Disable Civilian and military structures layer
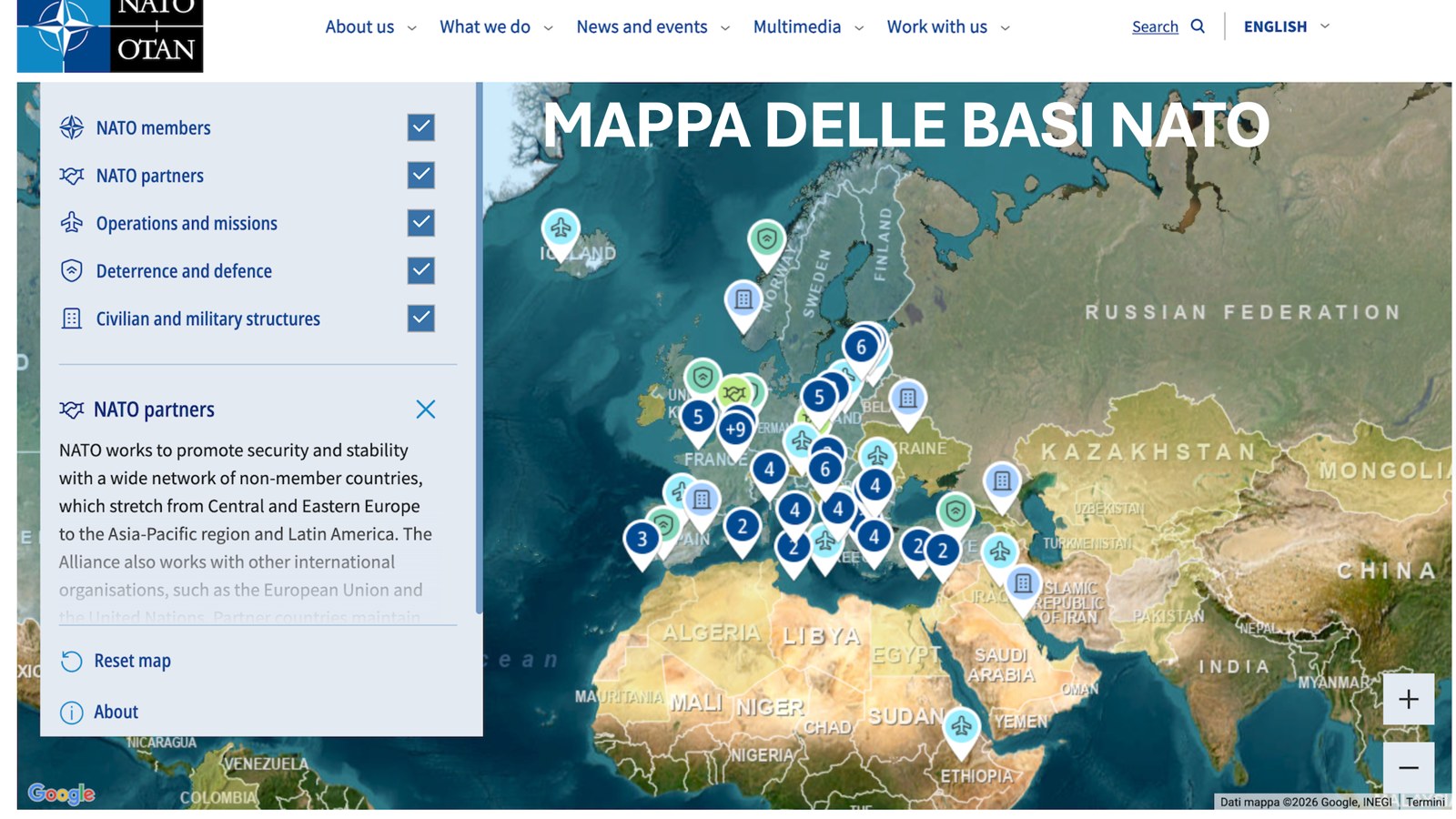1456x819 pixels. coord(420,318)
